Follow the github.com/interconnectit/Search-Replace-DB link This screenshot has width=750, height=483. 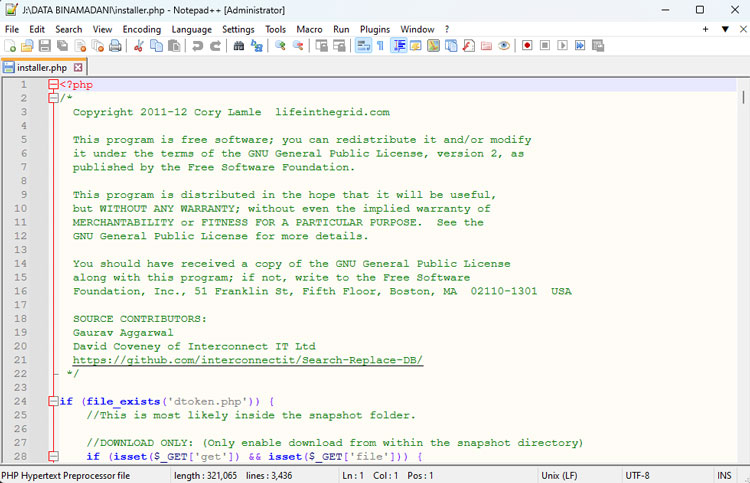[x=248, y=360]
